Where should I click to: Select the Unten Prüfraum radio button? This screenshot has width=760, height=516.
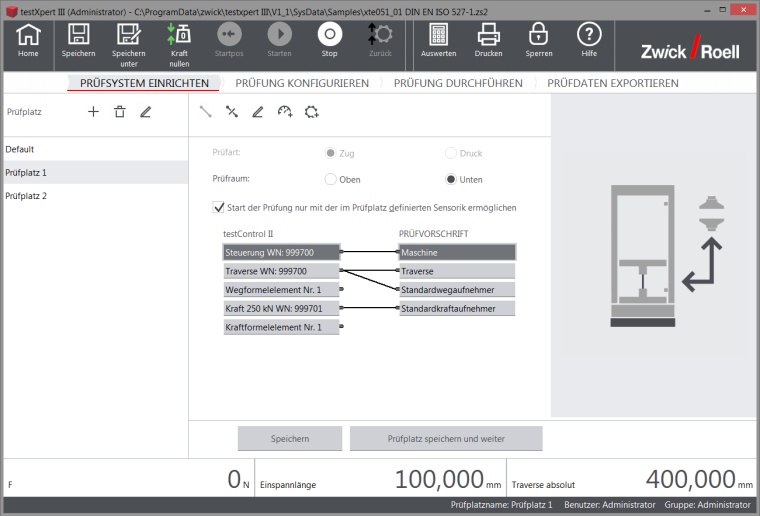pyautogui.click(x=451, y=179)
